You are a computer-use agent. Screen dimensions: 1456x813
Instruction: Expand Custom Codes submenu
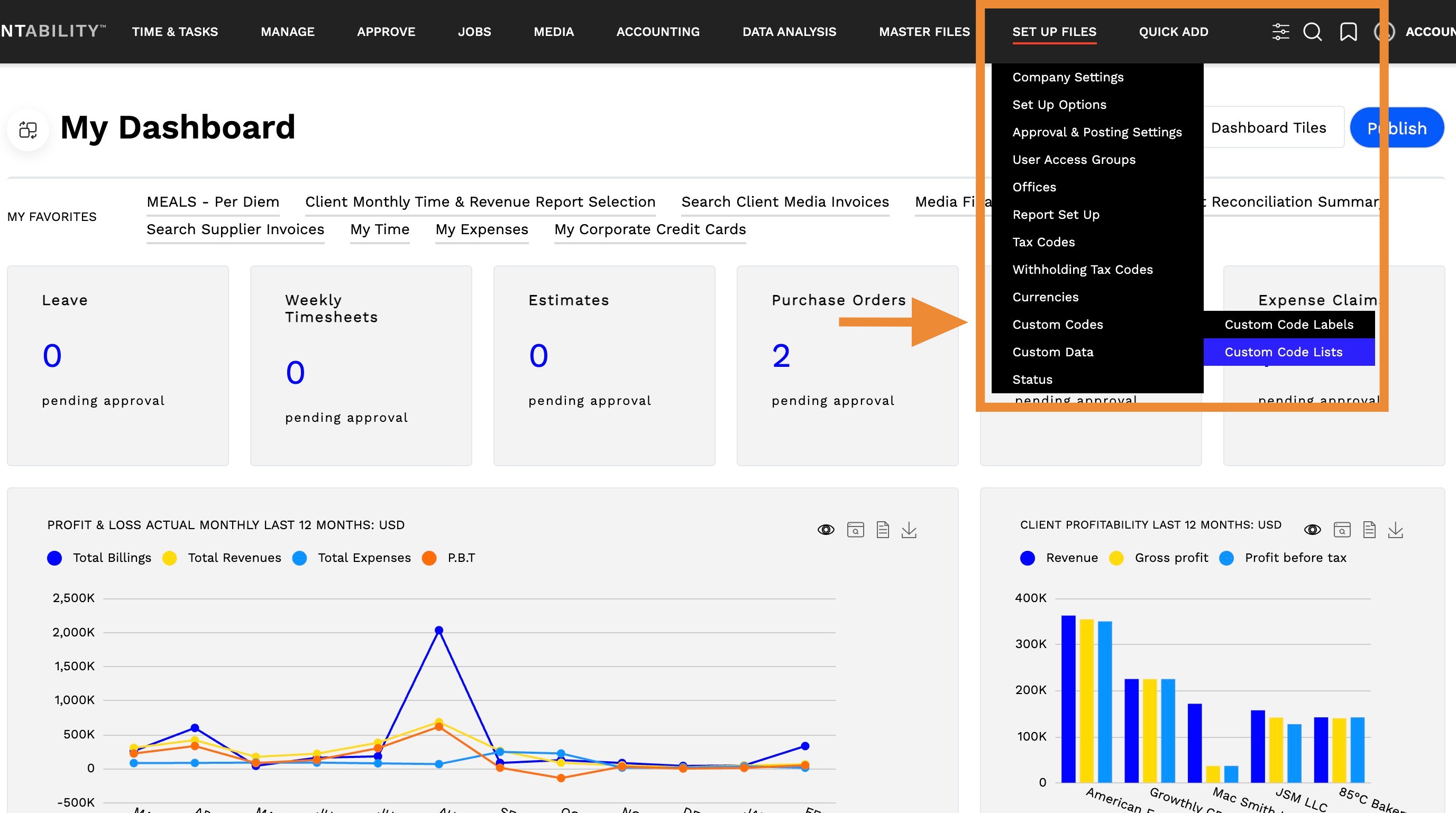pyautogui.click(x=1097, y=324)
